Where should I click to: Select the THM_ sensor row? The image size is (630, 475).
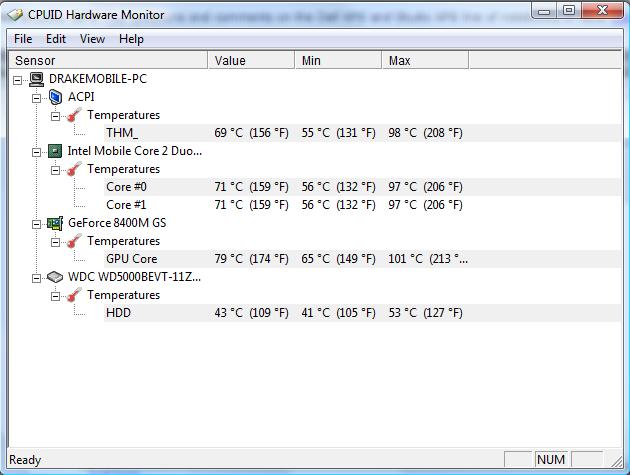(x=362, y=133)
